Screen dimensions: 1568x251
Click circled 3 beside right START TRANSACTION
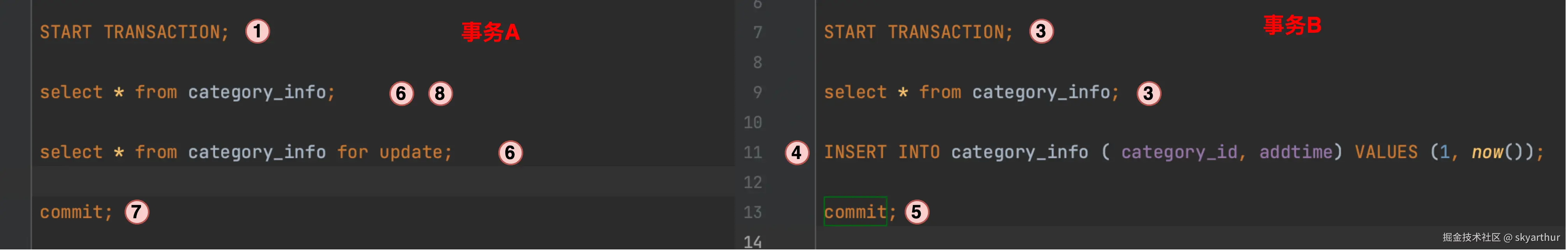(1041, 31)
